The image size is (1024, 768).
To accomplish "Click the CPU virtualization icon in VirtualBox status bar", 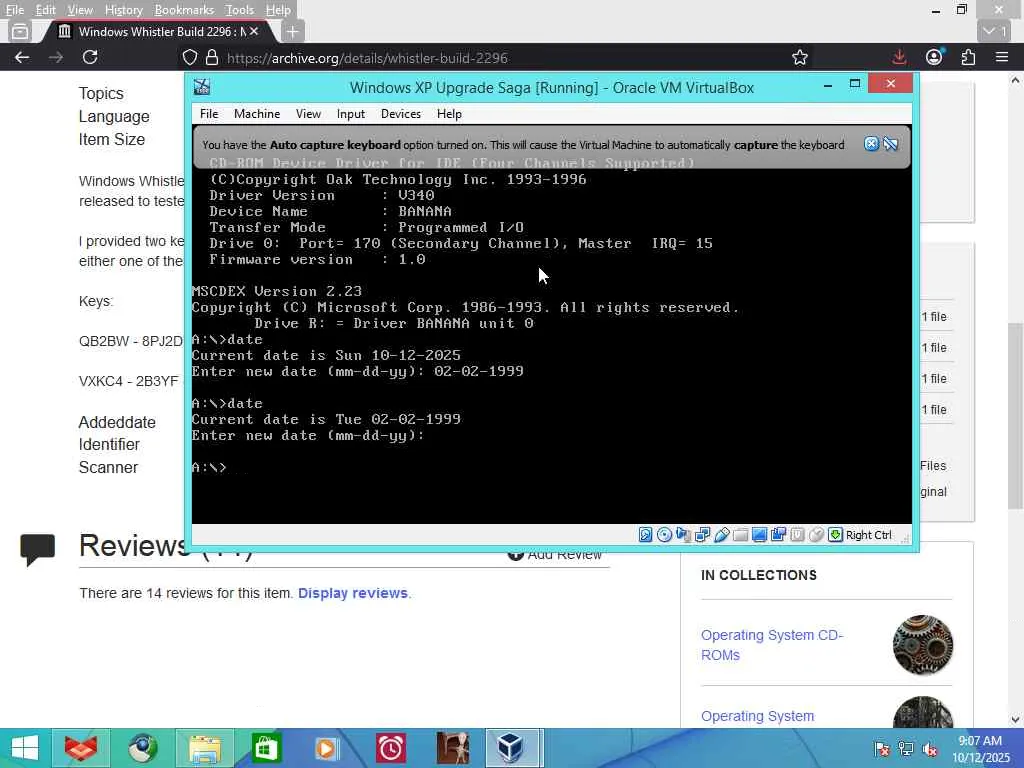I will coord(797,535).
